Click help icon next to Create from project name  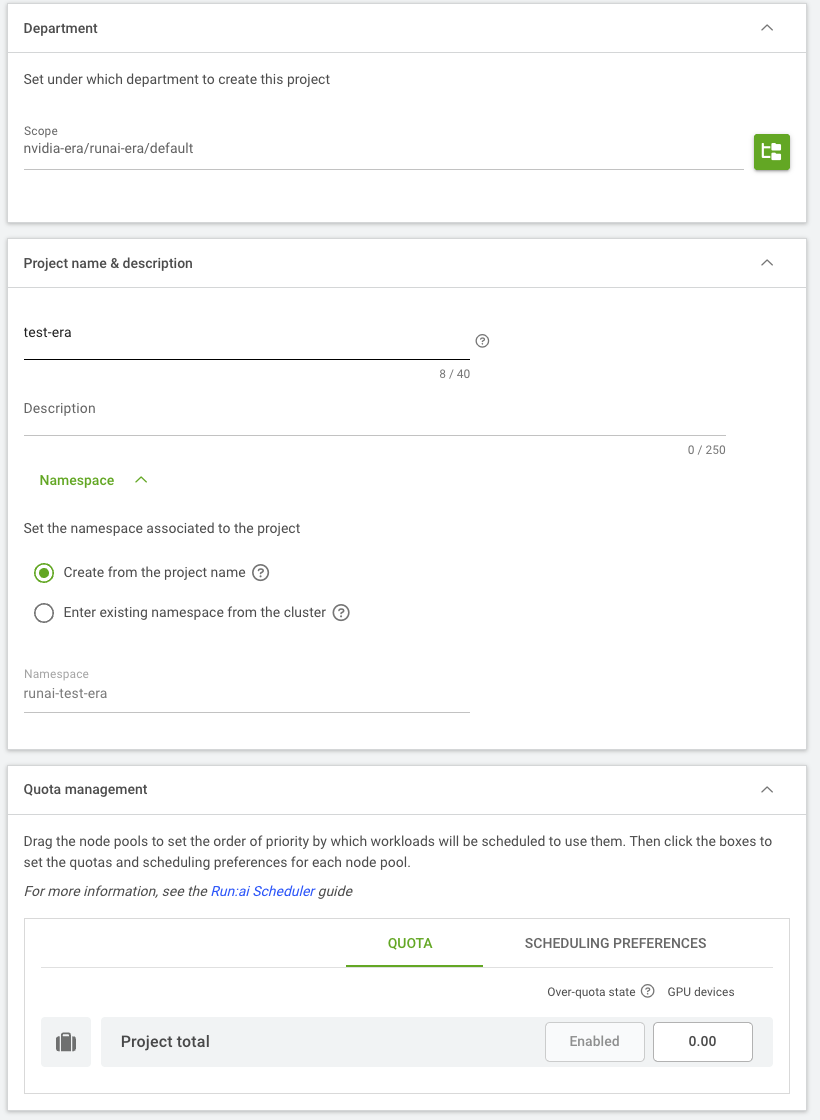(261, 572)
